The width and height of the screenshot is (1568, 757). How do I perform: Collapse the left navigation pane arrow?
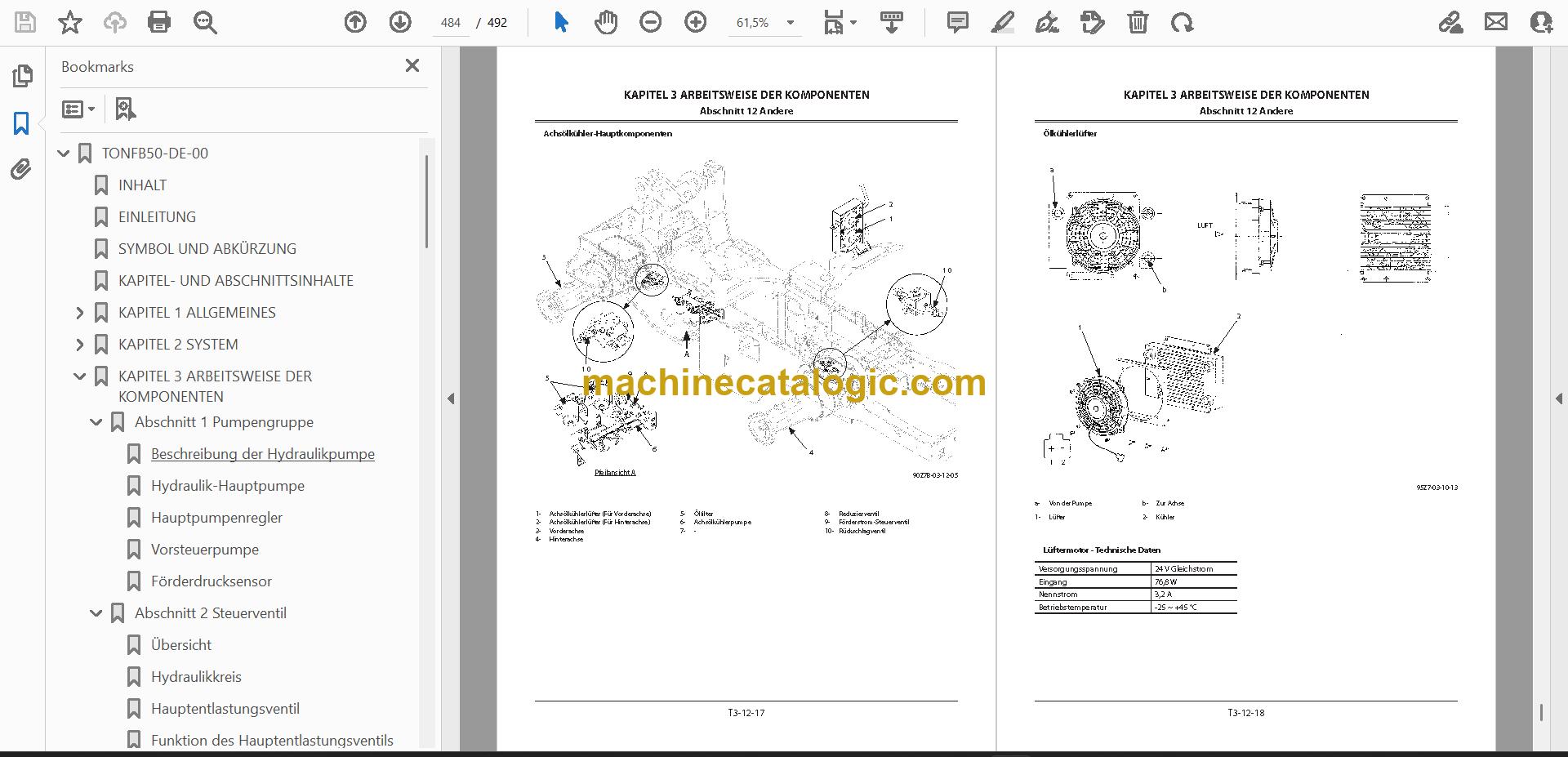pos(451,399)
